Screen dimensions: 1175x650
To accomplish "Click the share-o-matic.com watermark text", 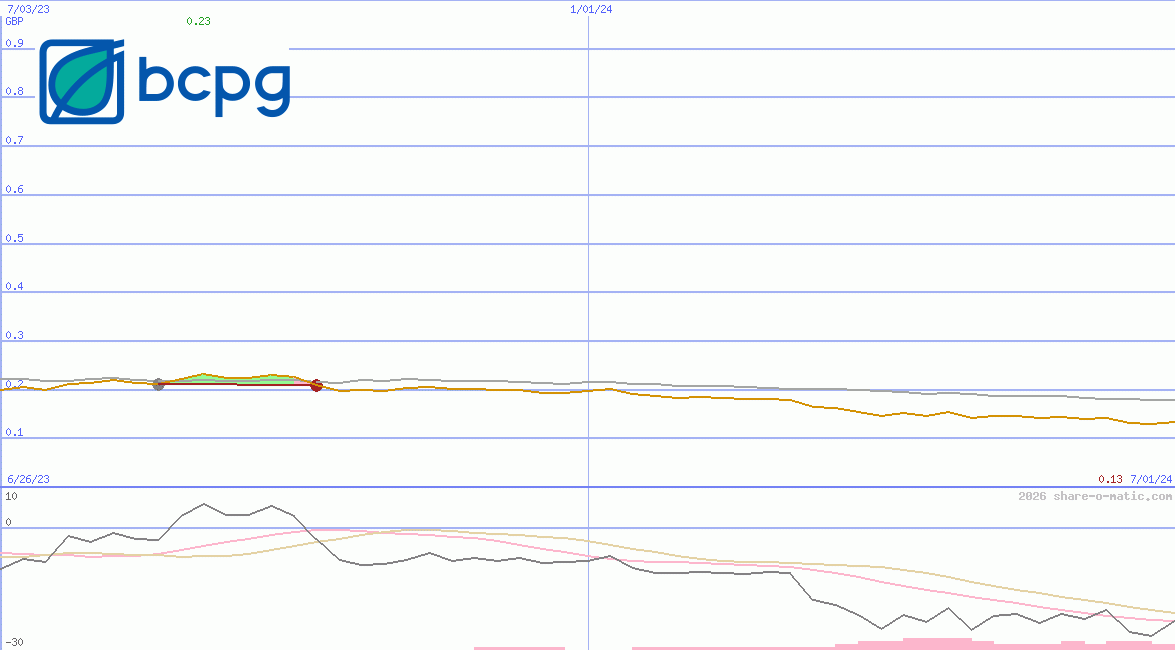I will pos(1095,496).
